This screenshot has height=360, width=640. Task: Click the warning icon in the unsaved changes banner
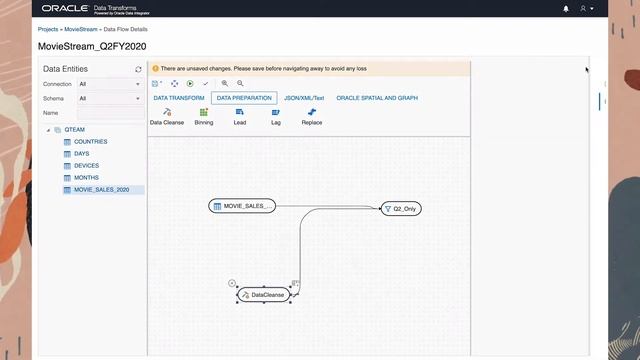(x=155, y=69)
